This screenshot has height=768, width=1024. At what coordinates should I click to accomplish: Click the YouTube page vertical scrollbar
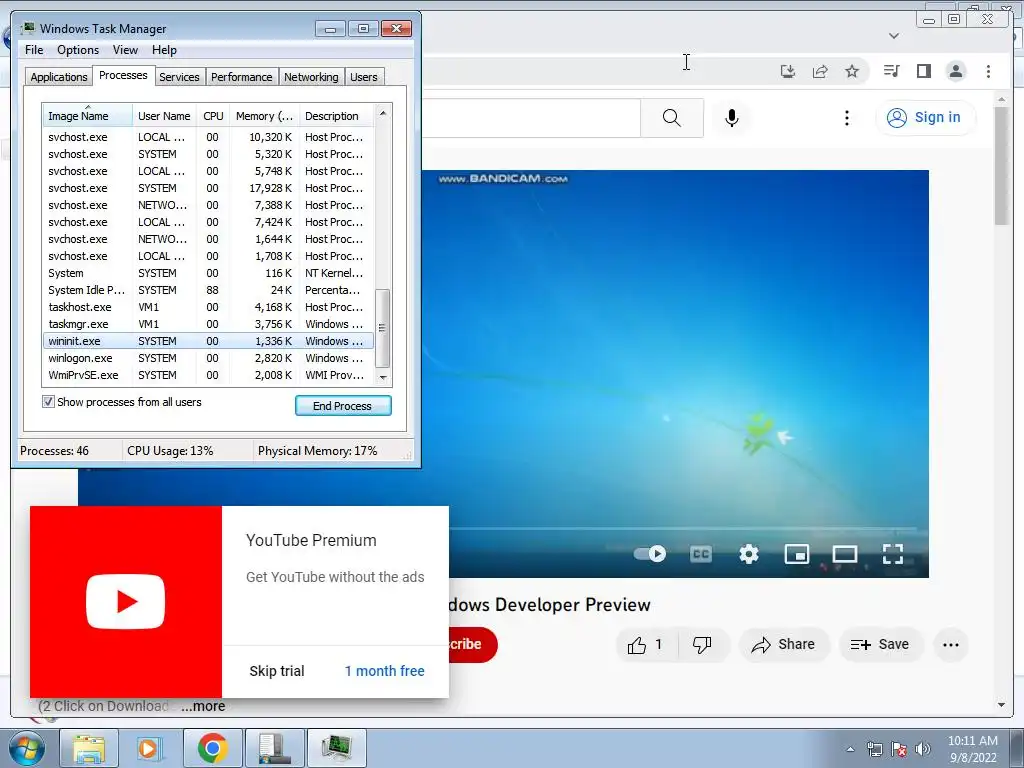[1001, 168]
